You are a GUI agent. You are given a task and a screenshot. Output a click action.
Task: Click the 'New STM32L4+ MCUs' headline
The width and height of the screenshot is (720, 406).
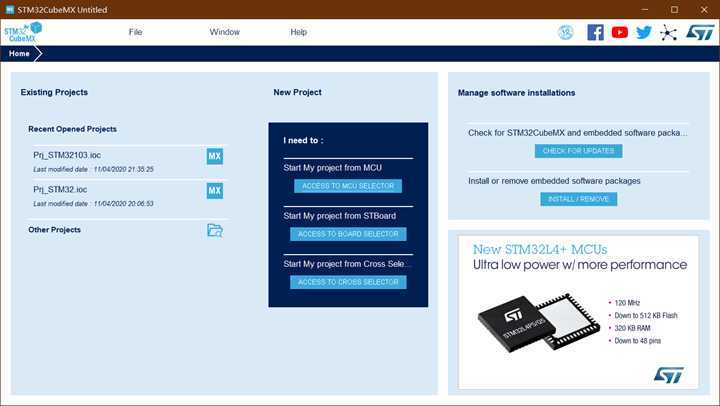[540, 249]
